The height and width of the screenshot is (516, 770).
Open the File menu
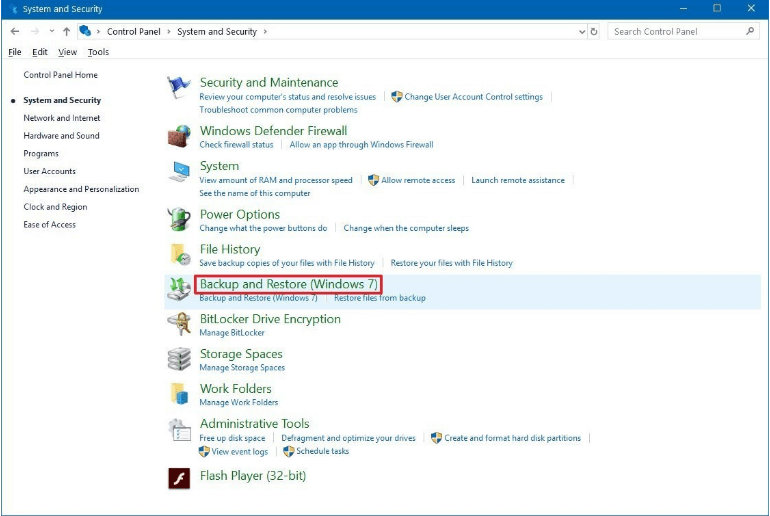tap(15, 52)
